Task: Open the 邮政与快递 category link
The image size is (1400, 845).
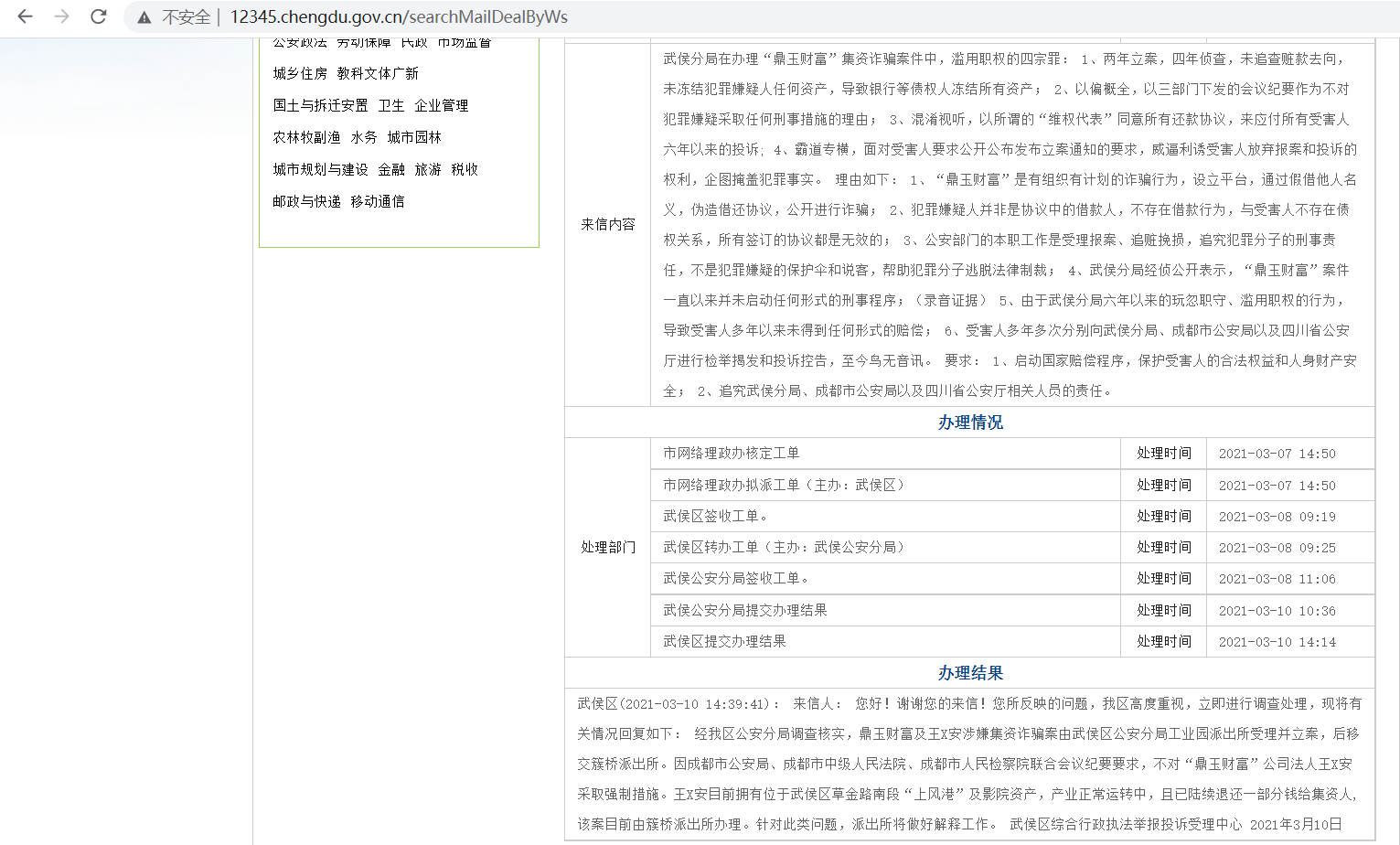Action: 306,201
